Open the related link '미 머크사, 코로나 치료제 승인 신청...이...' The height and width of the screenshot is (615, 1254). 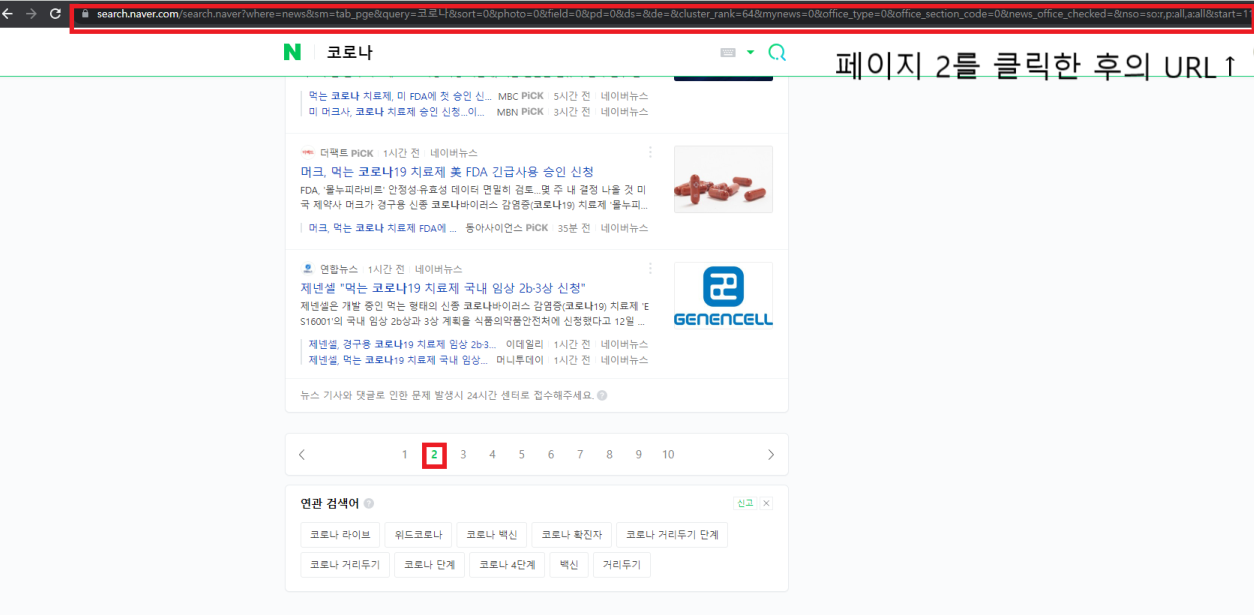(x=397, y=112)
